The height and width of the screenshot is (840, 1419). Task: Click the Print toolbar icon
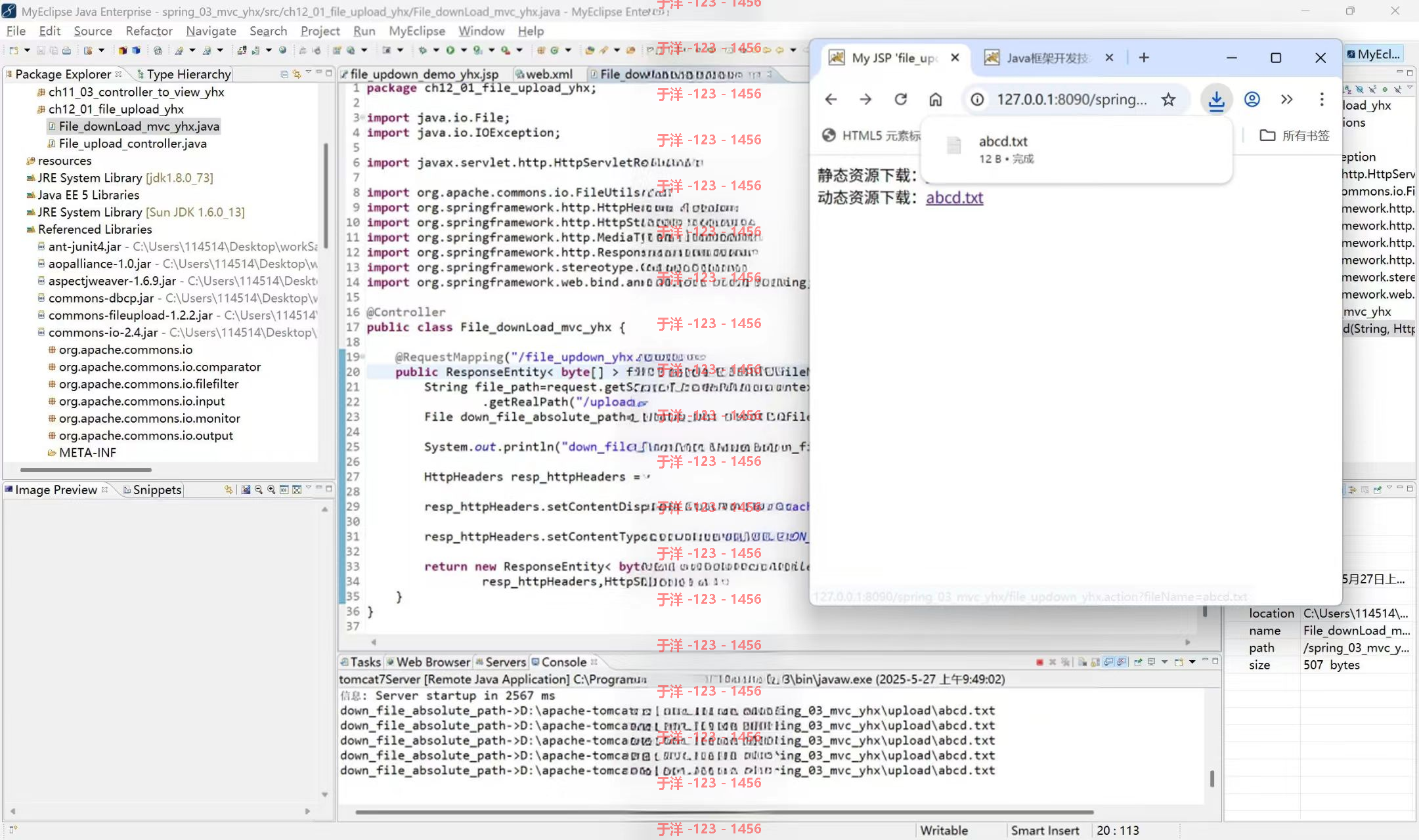pyautogui.click(x=66, y=50)
